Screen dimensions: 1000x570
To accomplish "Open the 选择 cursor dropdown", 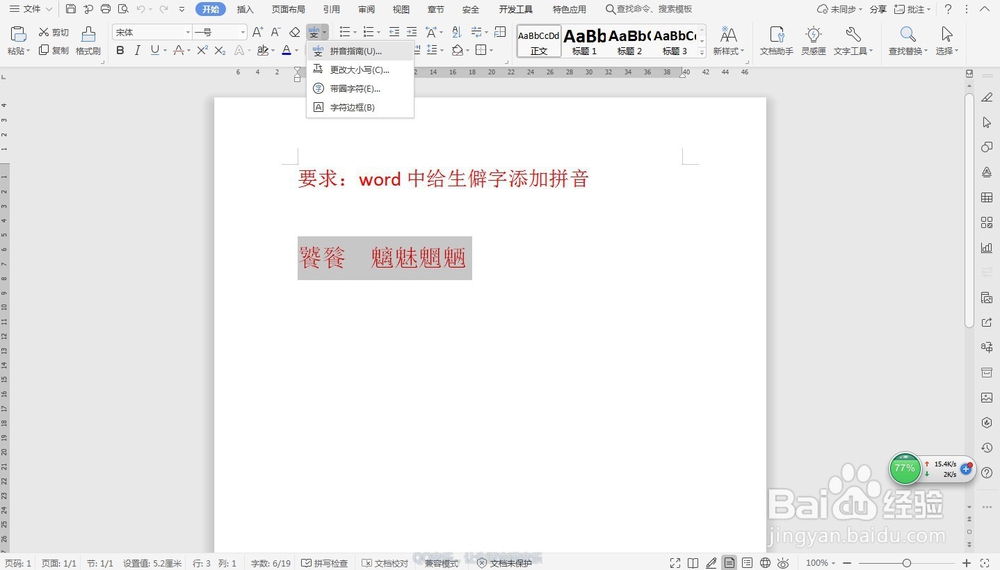I will pyautogui.click(x=947, y=41).
